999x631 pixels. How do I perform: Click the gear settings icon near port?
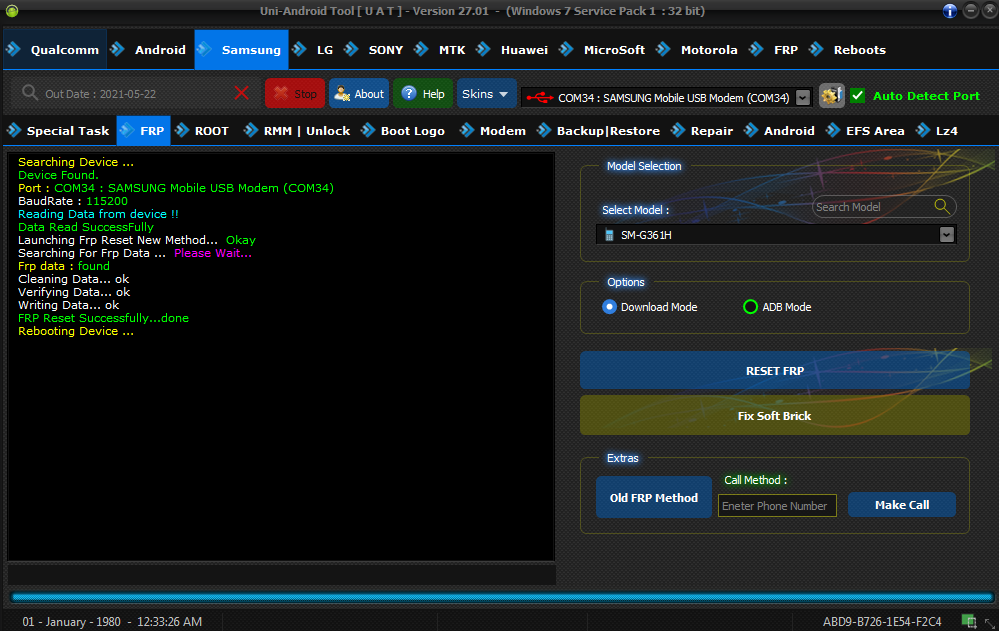pos(831,96)
